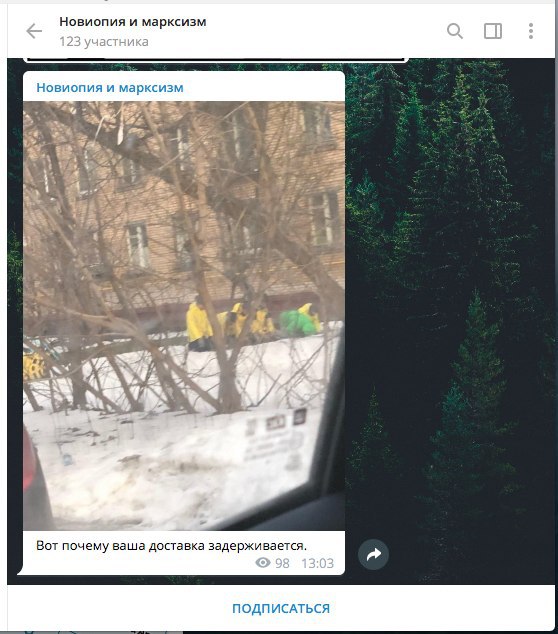Click the message caption about delayed delivery
Image resolution: width=558 pixels, height=634 pixels.
point(171,545)
